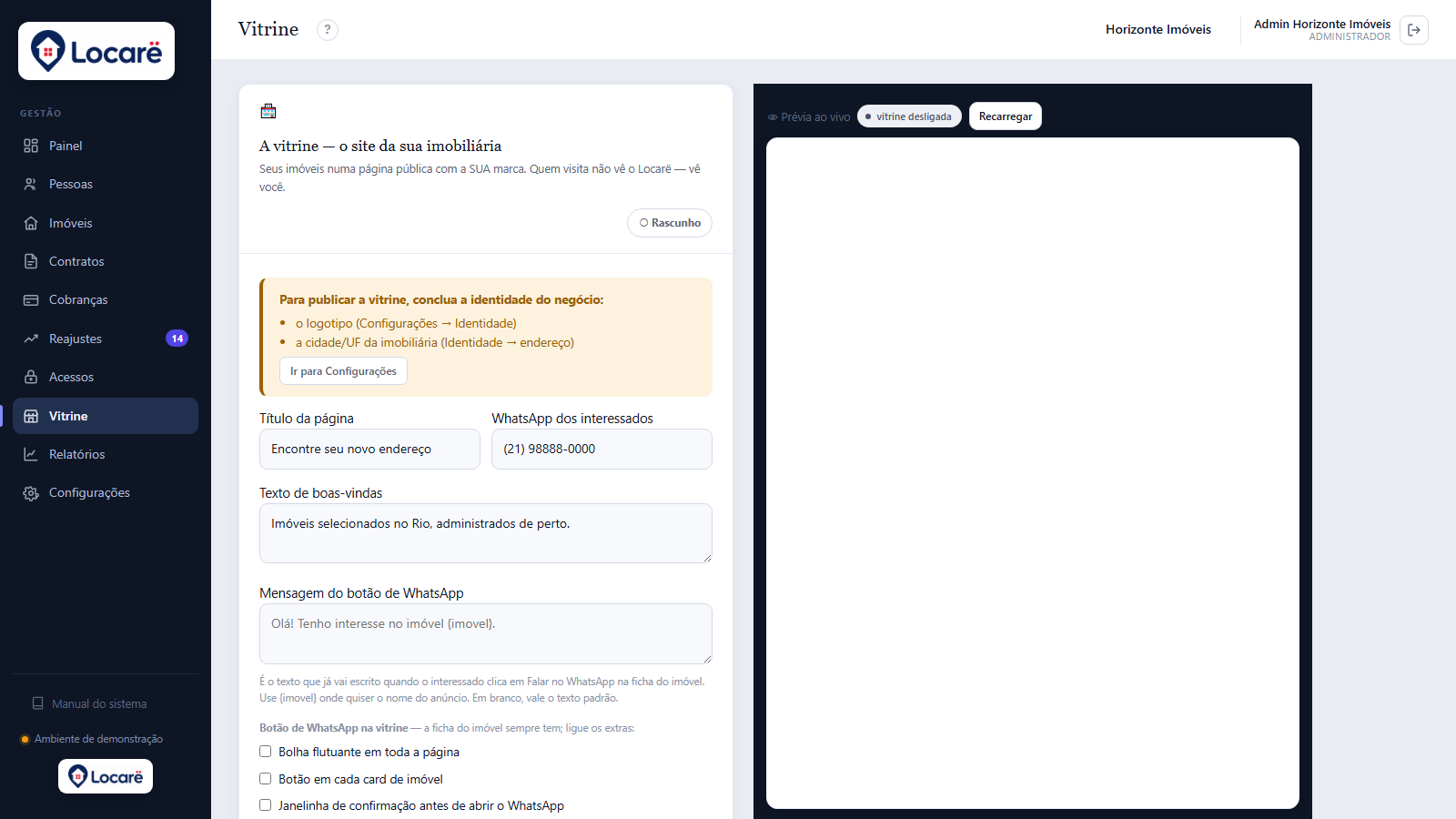Click Mensagem do botão de WhatsApp textarea
This screenshot has width=1456, height=819.
[486, 633]
